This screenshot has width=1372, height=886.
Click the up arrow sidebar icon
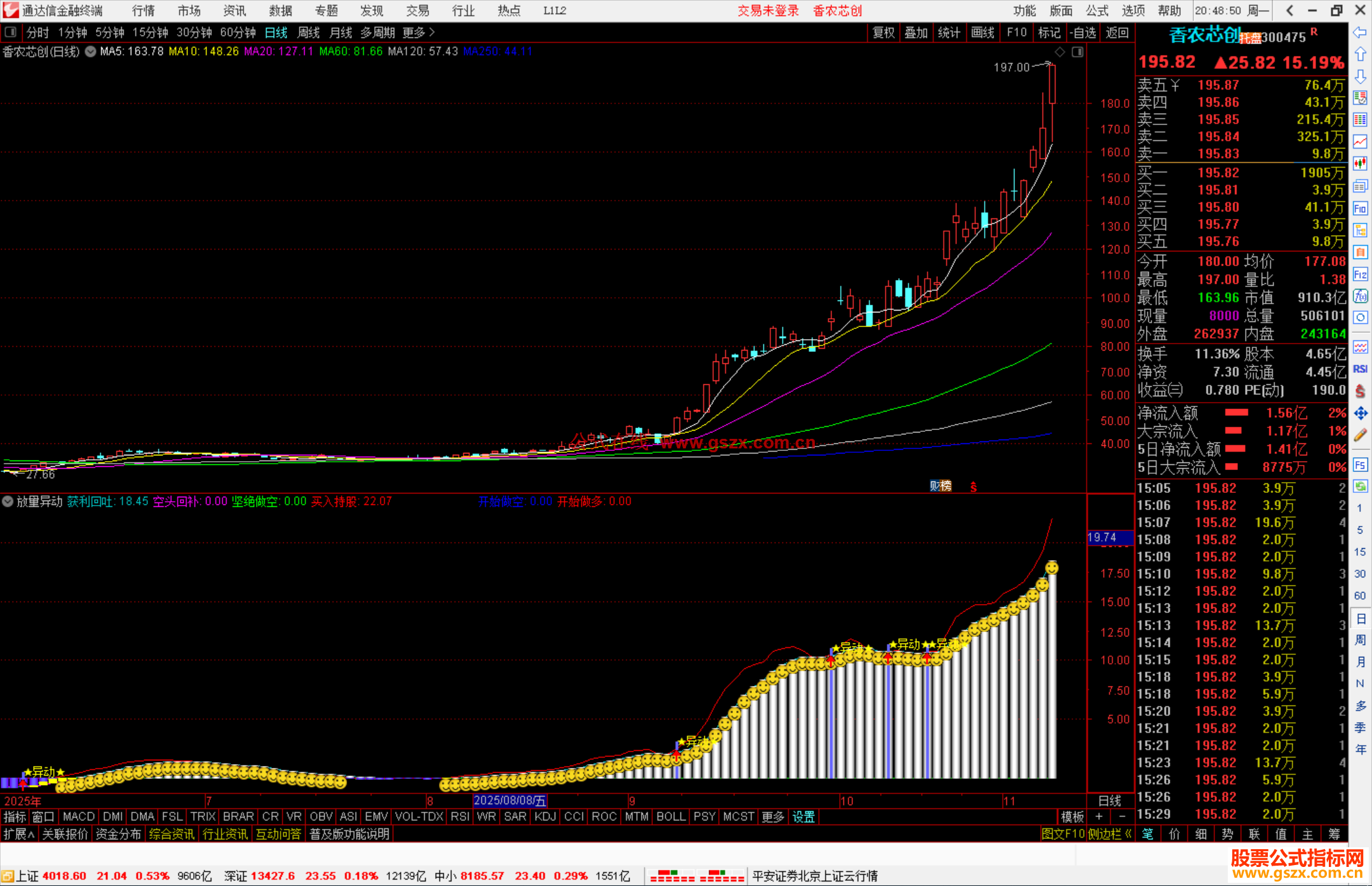1360,55
